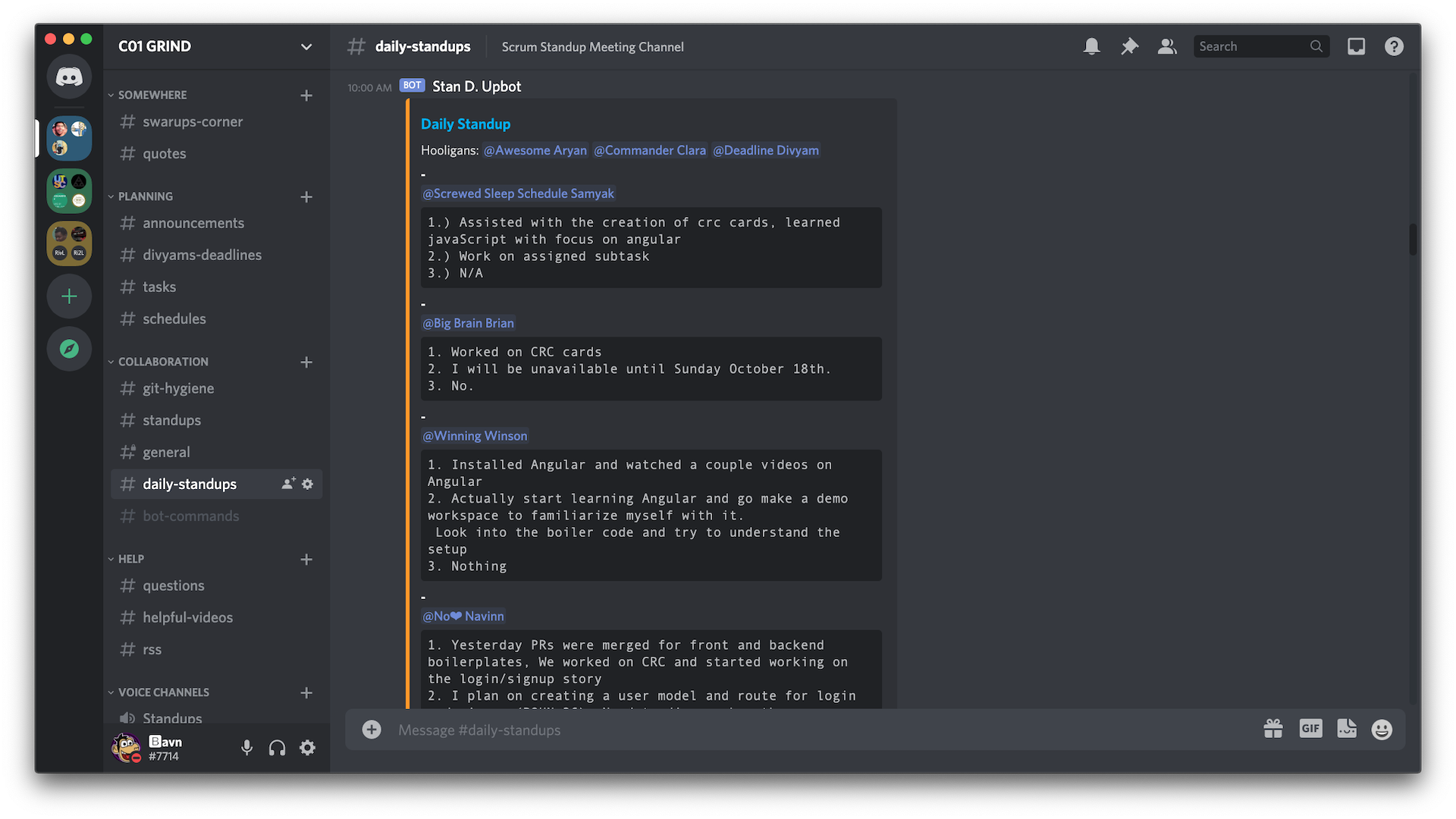Click the Daily Standup embed title link

465,124
